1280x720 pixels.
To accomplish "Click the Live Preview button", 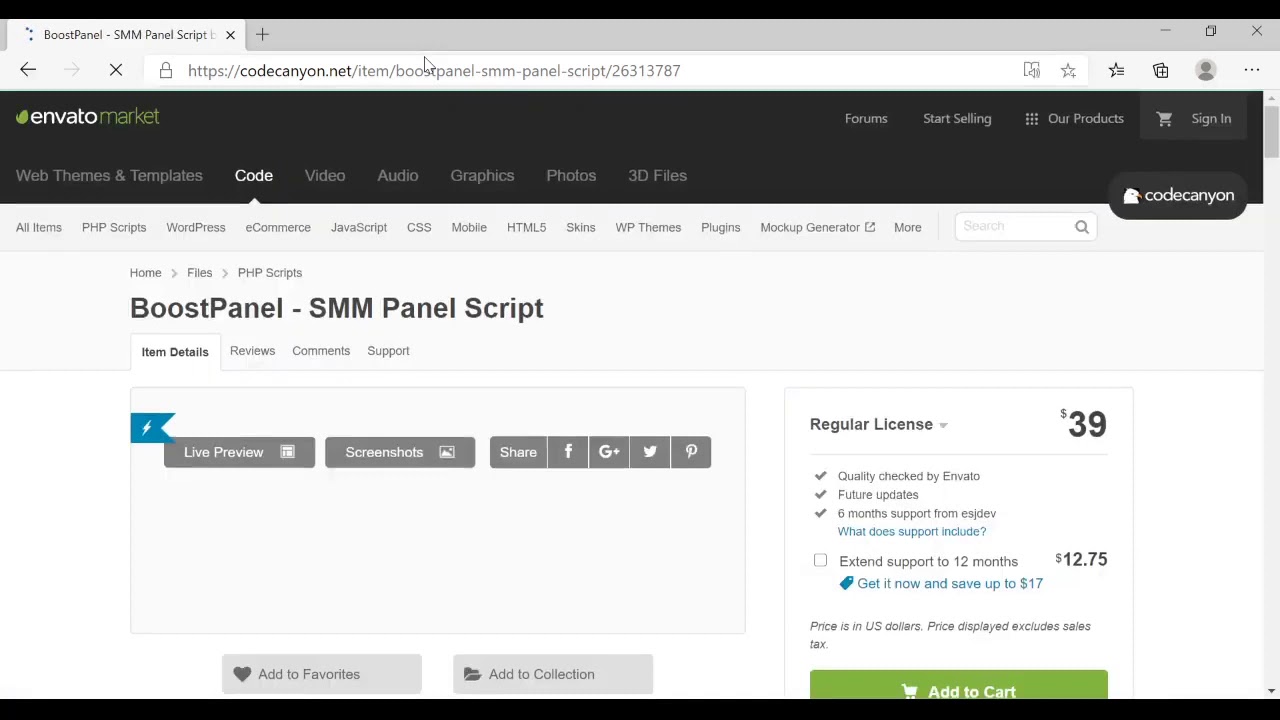I will tap(239, 452).
